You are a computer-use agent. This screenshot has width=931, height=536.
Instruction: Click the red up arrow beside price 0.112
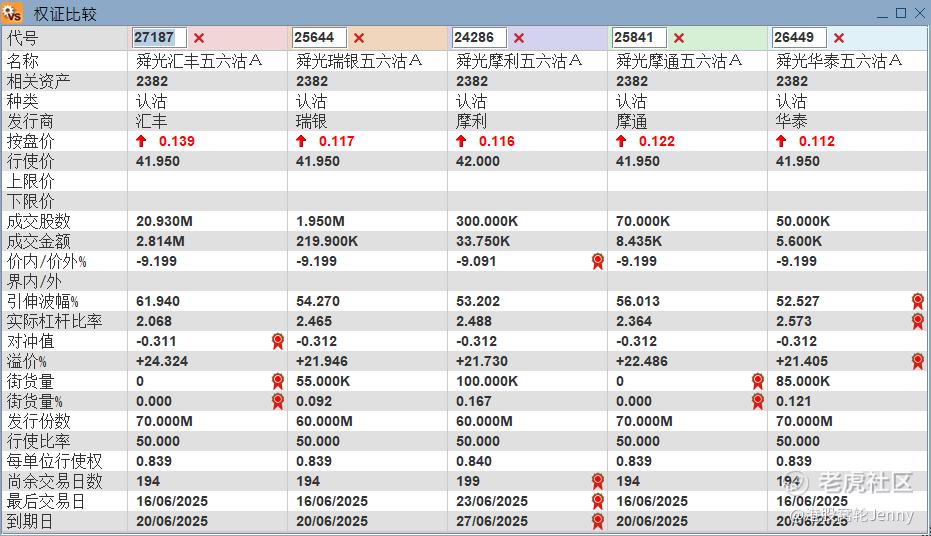tap(781, 141)
